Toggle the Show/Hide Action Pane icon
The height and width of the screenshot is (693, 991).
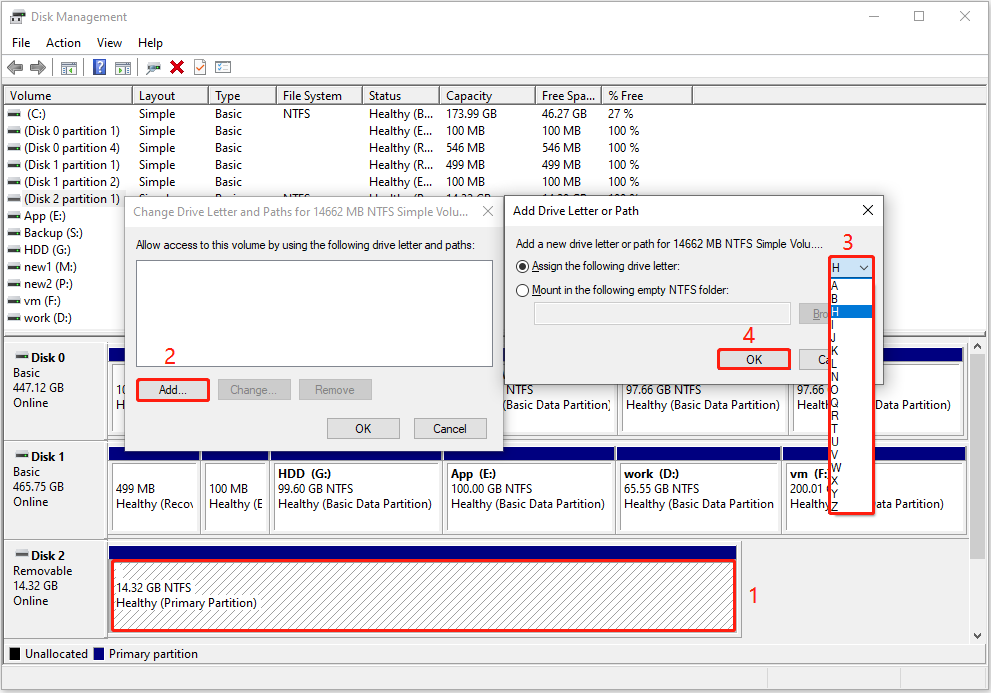pyautogui.click(x=123, y=67)
